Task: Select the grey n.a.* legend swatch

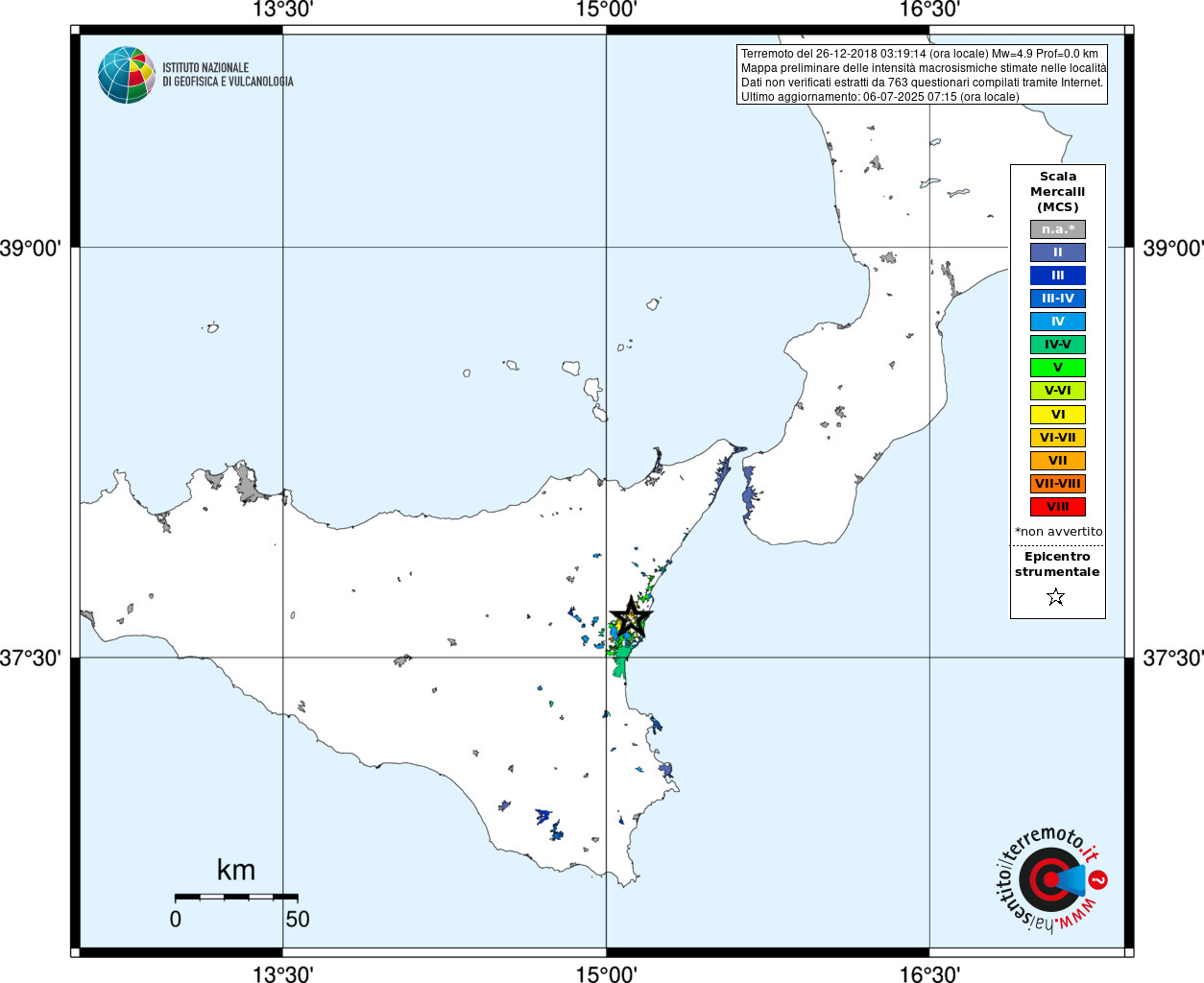Action: [x=1058, y=229]
